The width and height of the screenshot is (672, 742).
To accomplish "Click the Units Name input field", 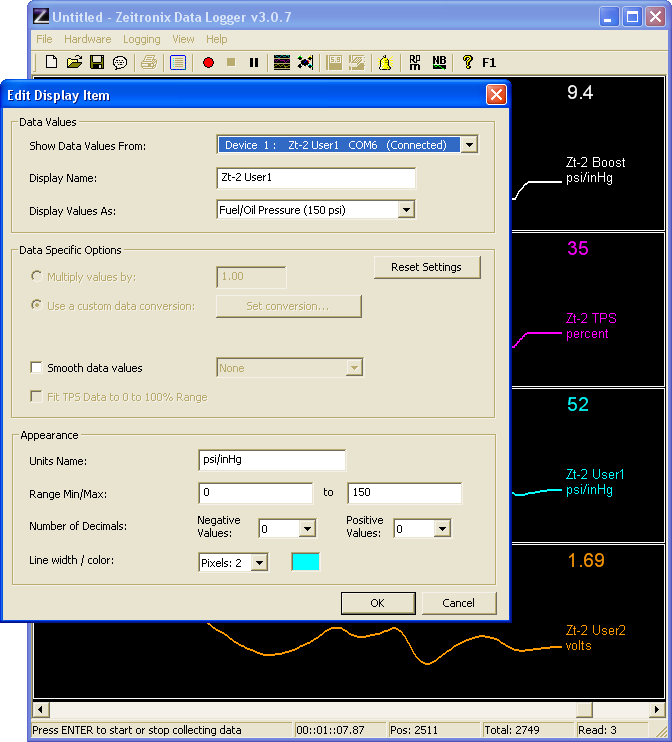I will tap(272, 460).
